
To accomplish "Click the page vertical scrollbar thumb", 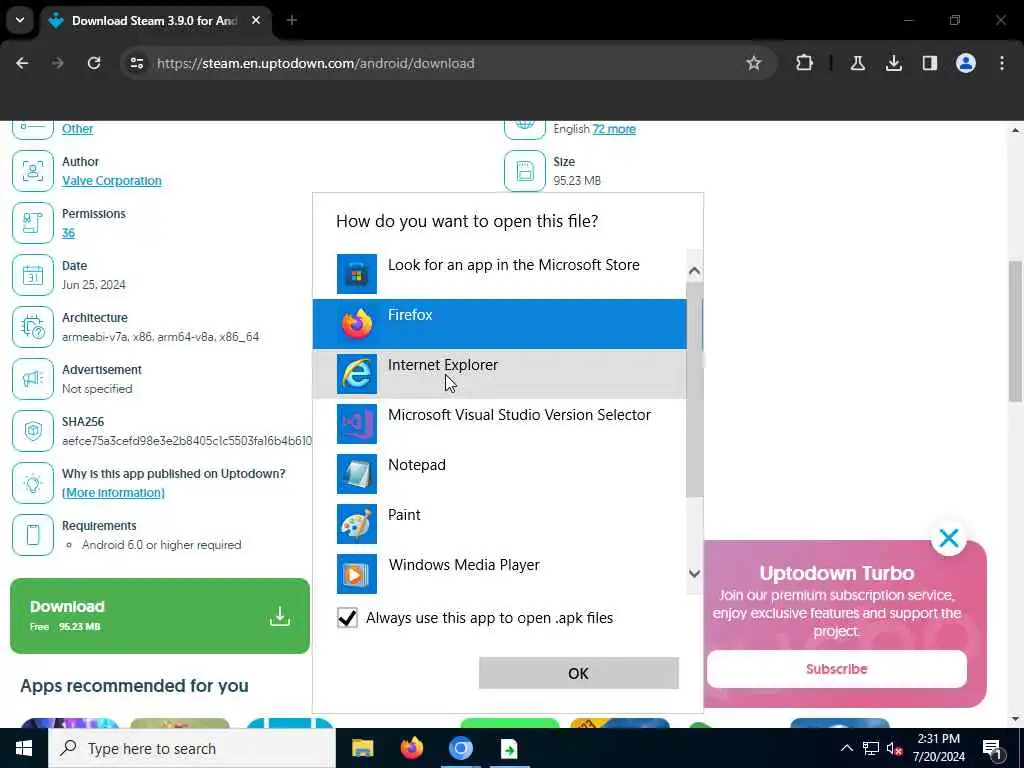I will (x=1015, y=331).
